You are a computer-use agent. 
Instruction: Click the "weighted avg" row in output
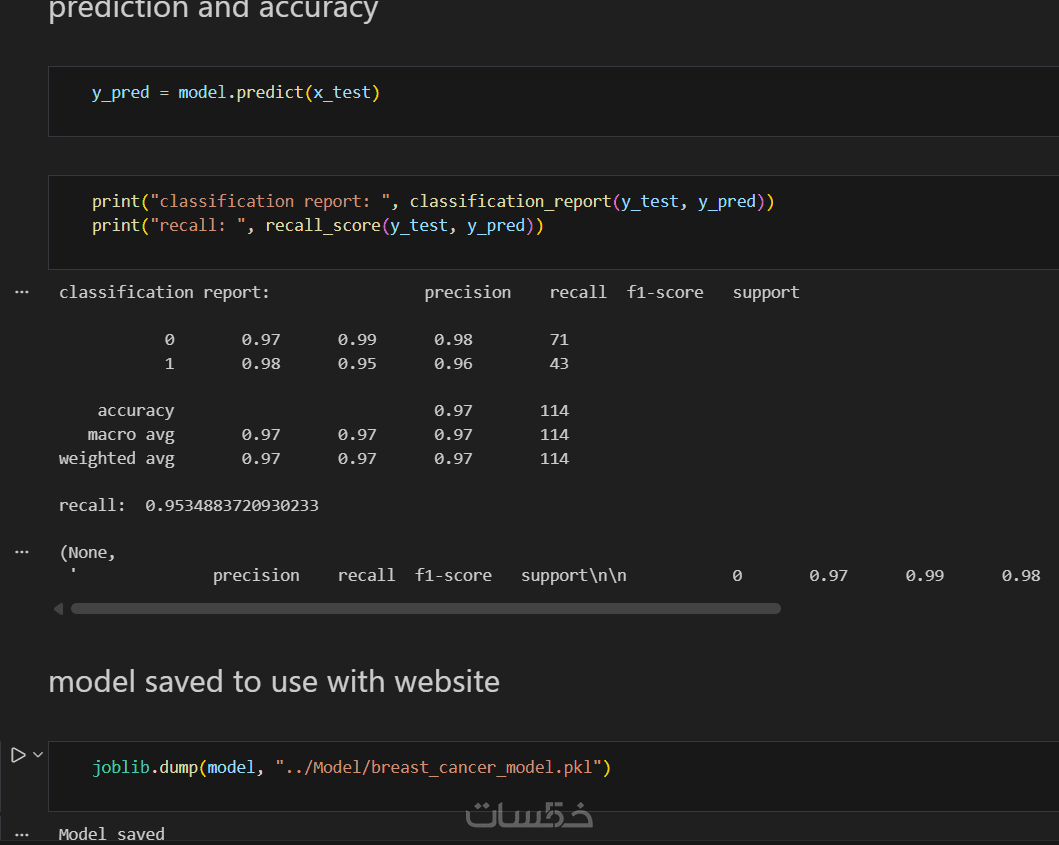[x=117, y=459]
